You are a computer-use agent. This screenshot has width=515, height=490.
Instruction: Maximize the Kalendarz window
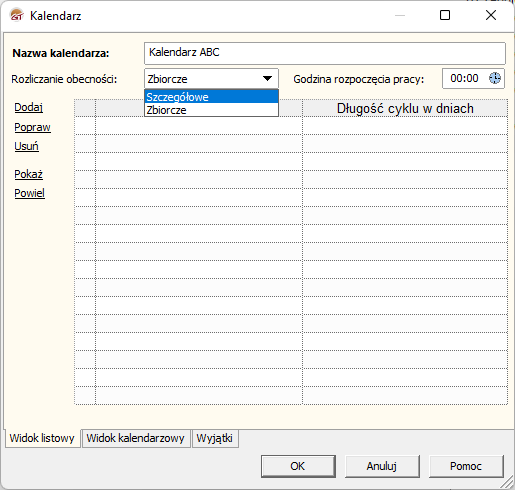point(445,15)
